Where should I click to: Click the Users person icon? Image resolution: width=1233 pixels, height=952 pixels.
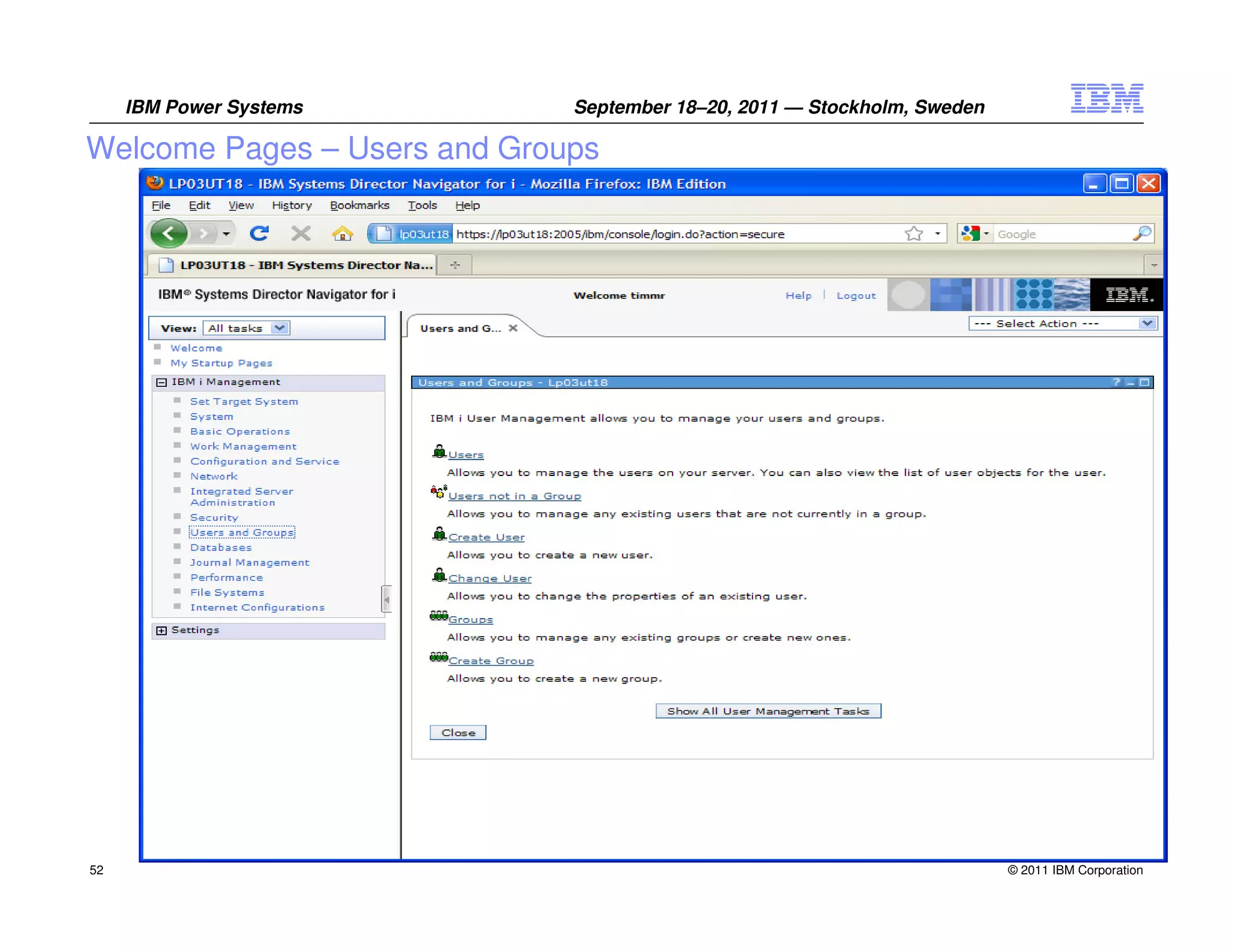coord(439,451)
